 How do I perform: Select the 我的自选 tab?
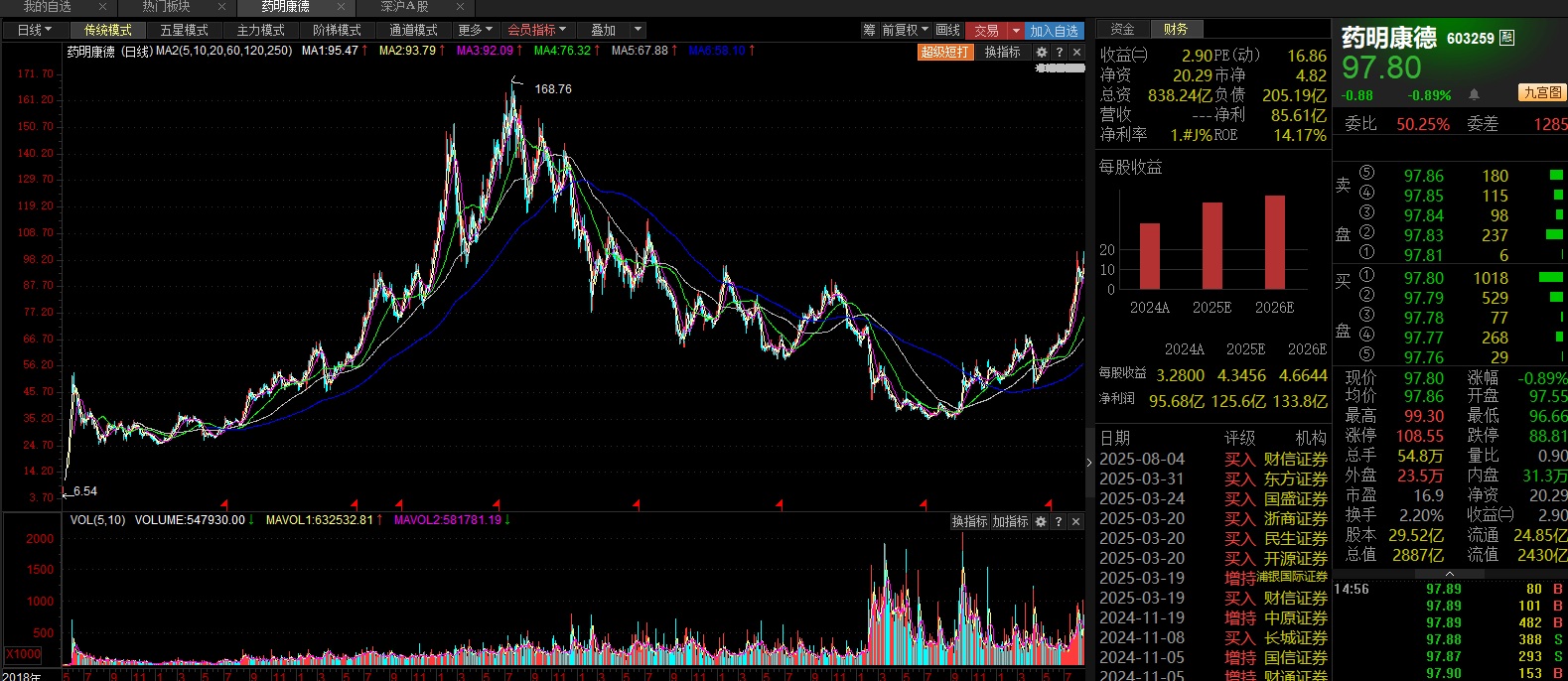(48, 7)
